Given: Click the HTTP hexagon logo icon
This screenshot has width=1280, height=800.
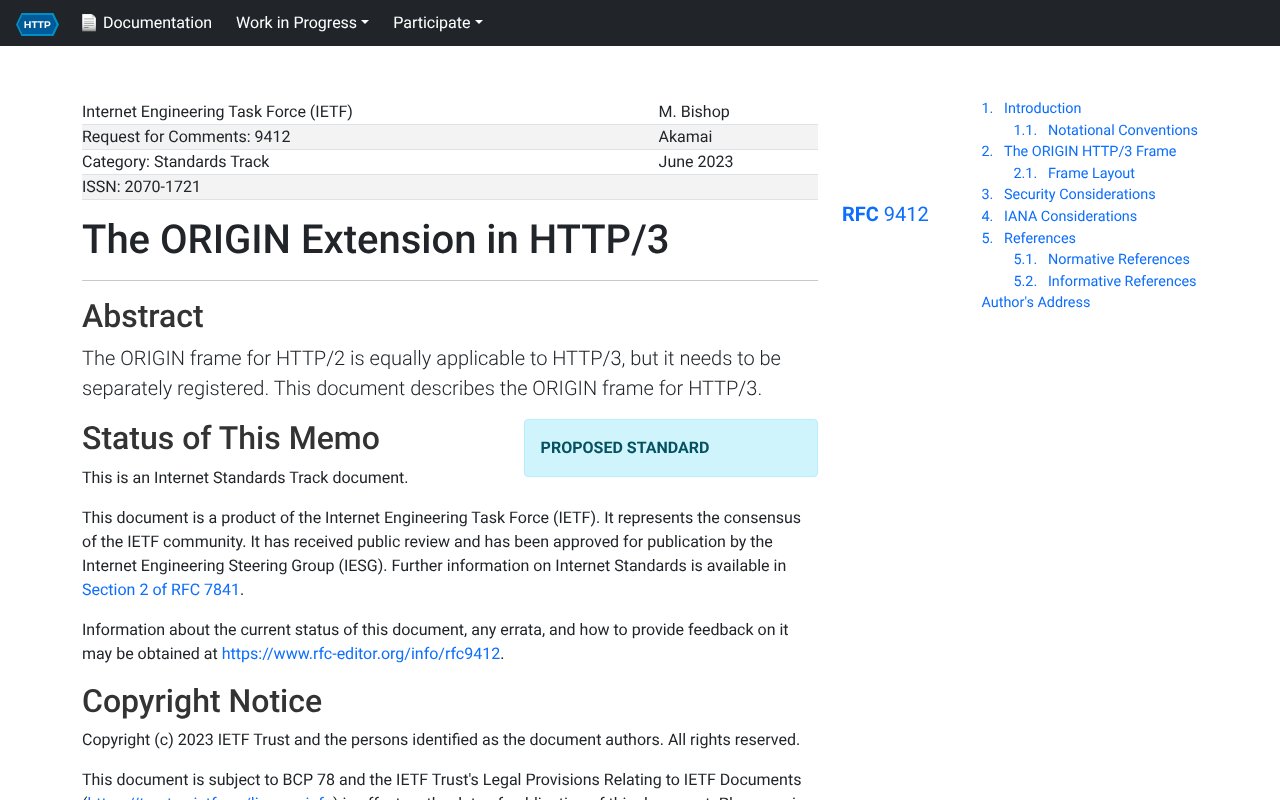Looking at the screenshot, I should [37, 23].
